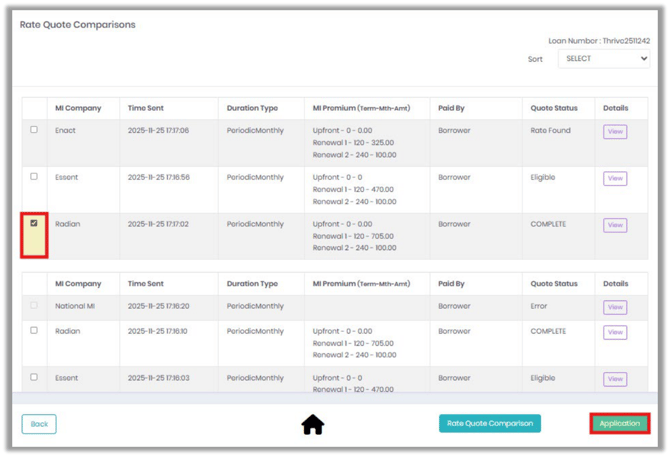Tick the bottom Essent 17:16:03 checkbox
The width and height of the screenshot is (670, 457).
point(34,377)
